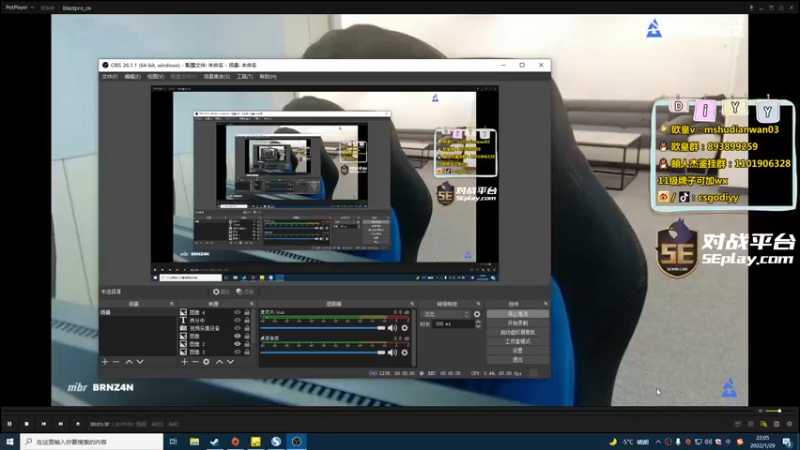This screenshot has width=800, height=450.
Task: Open the 文件(F) menu in OBS
Action: point(110,77)
